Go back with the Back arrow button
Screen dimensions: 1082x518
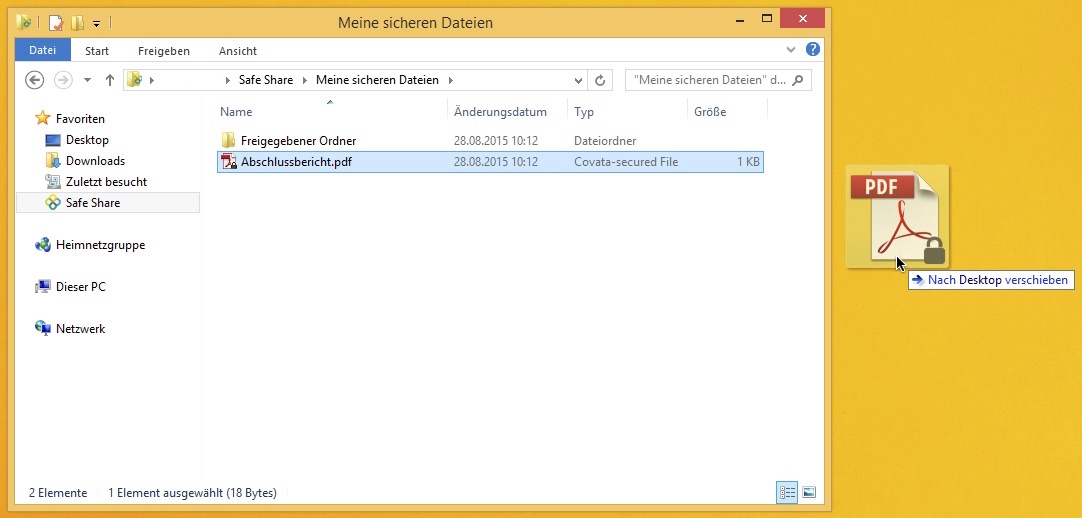[x=35, y=80]
